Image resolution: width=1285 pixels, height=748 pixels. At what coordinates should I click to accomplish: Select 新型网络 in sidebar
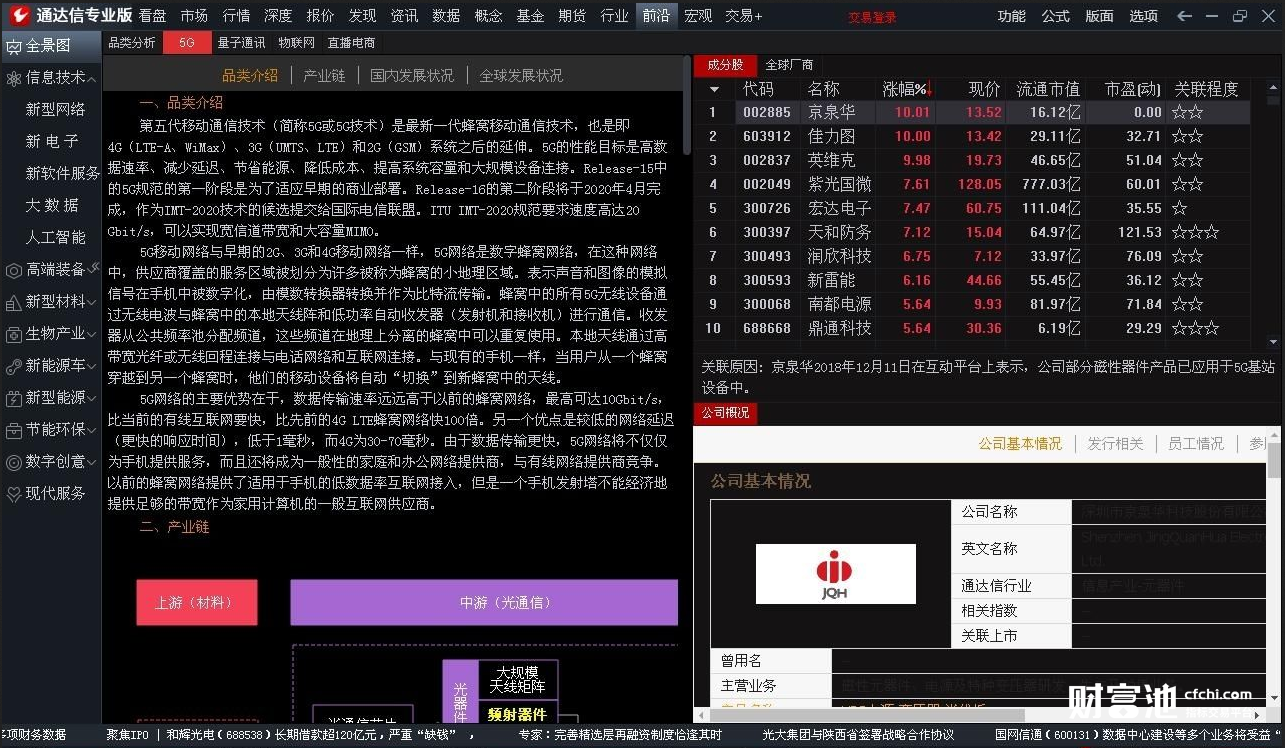[56, 110]
